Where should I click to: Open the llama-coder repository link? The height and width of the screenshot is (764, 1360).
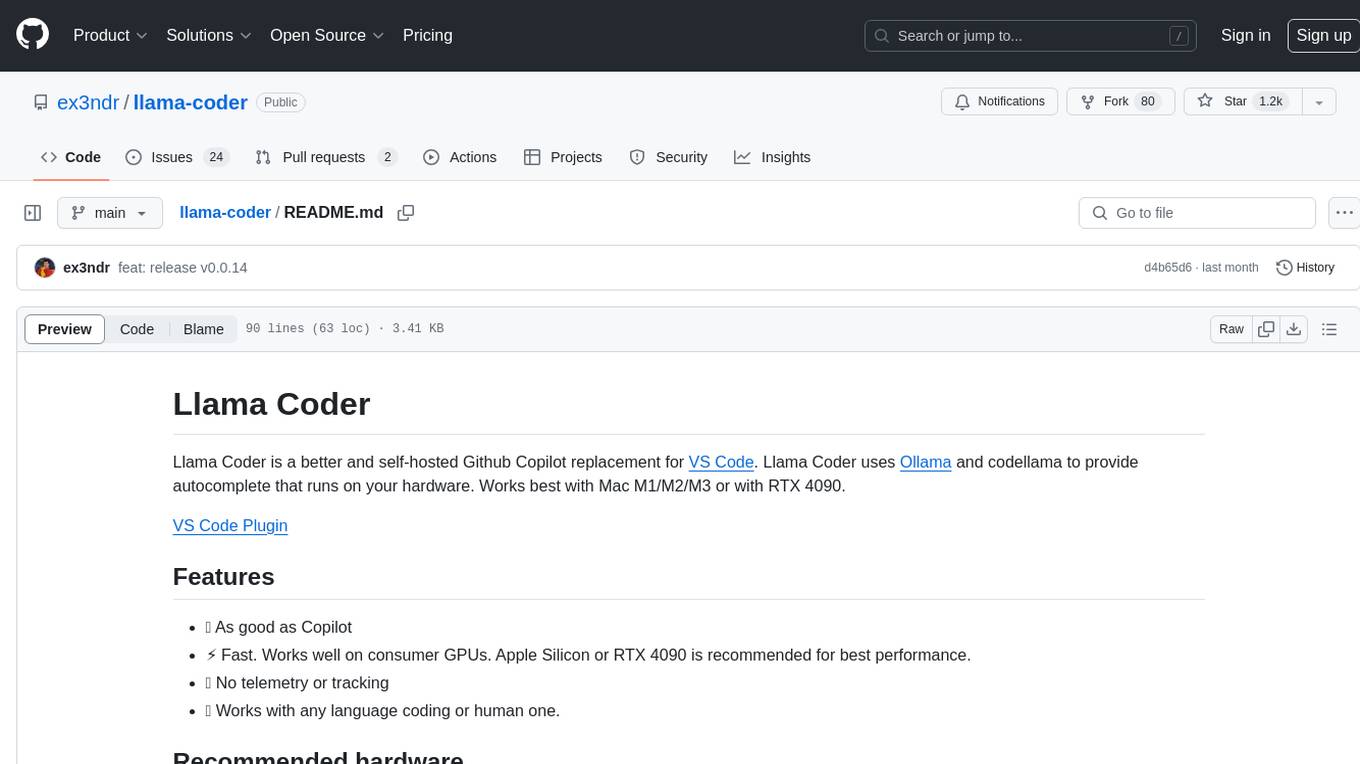(x=190, y=102)
